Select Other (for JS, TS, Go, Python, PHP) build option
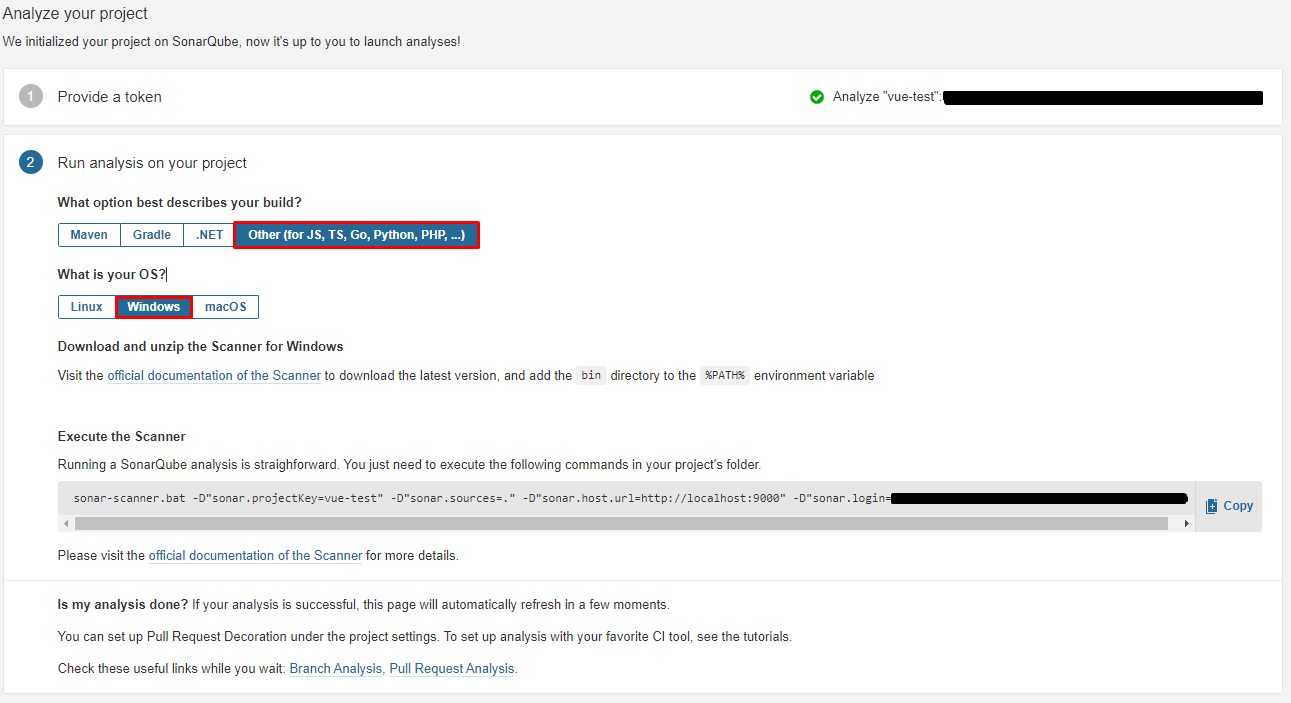The image size is (1291, 703). (356, 235)
